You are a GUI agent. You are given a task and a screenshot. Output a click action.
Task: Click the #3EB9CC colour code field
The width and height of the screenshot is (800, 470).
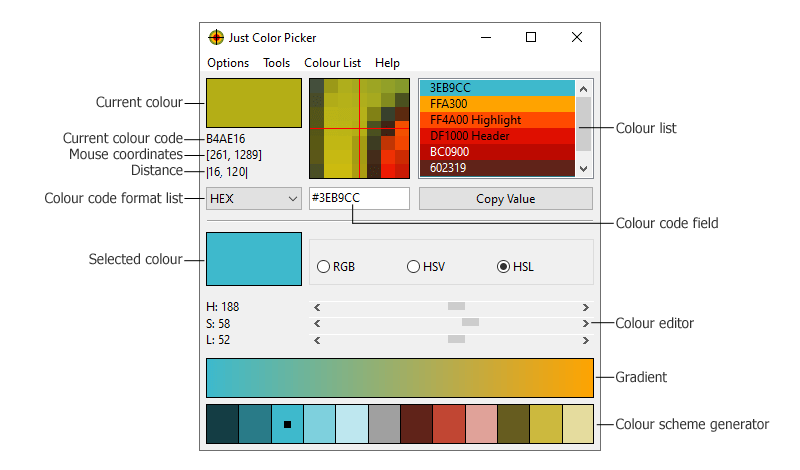coord(359,198)
